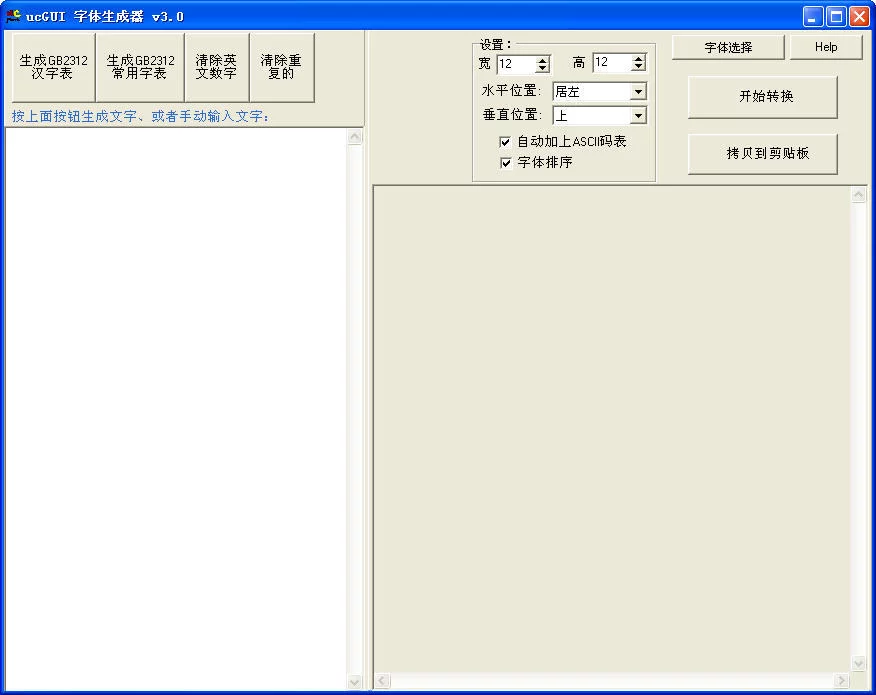The width and height of the screenshot is (876, 695).
Task: Click 生成GB2312常用字表 button
Action: point(140,67)
